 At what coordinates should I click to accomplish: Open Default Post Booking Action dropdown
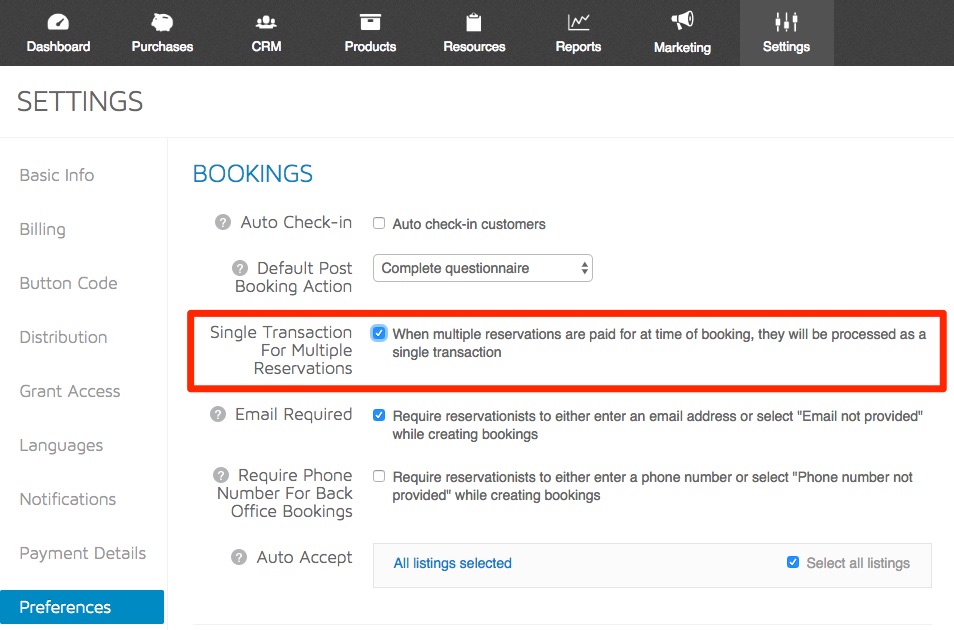[482, 268]
